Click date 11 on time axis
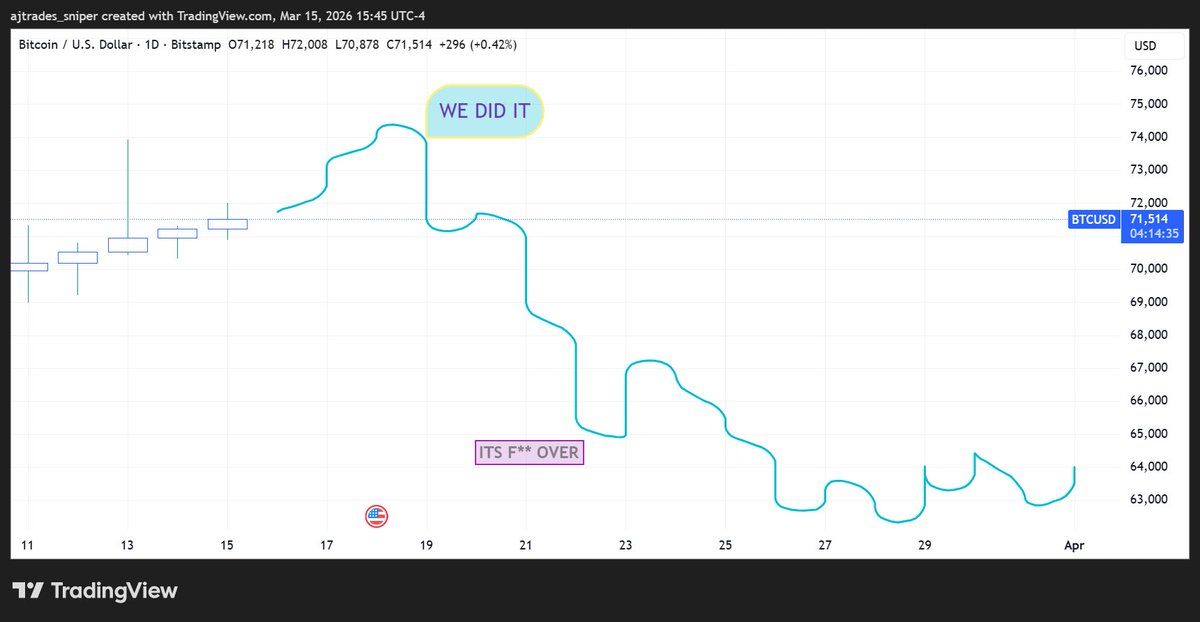 [x=28, y=545]
